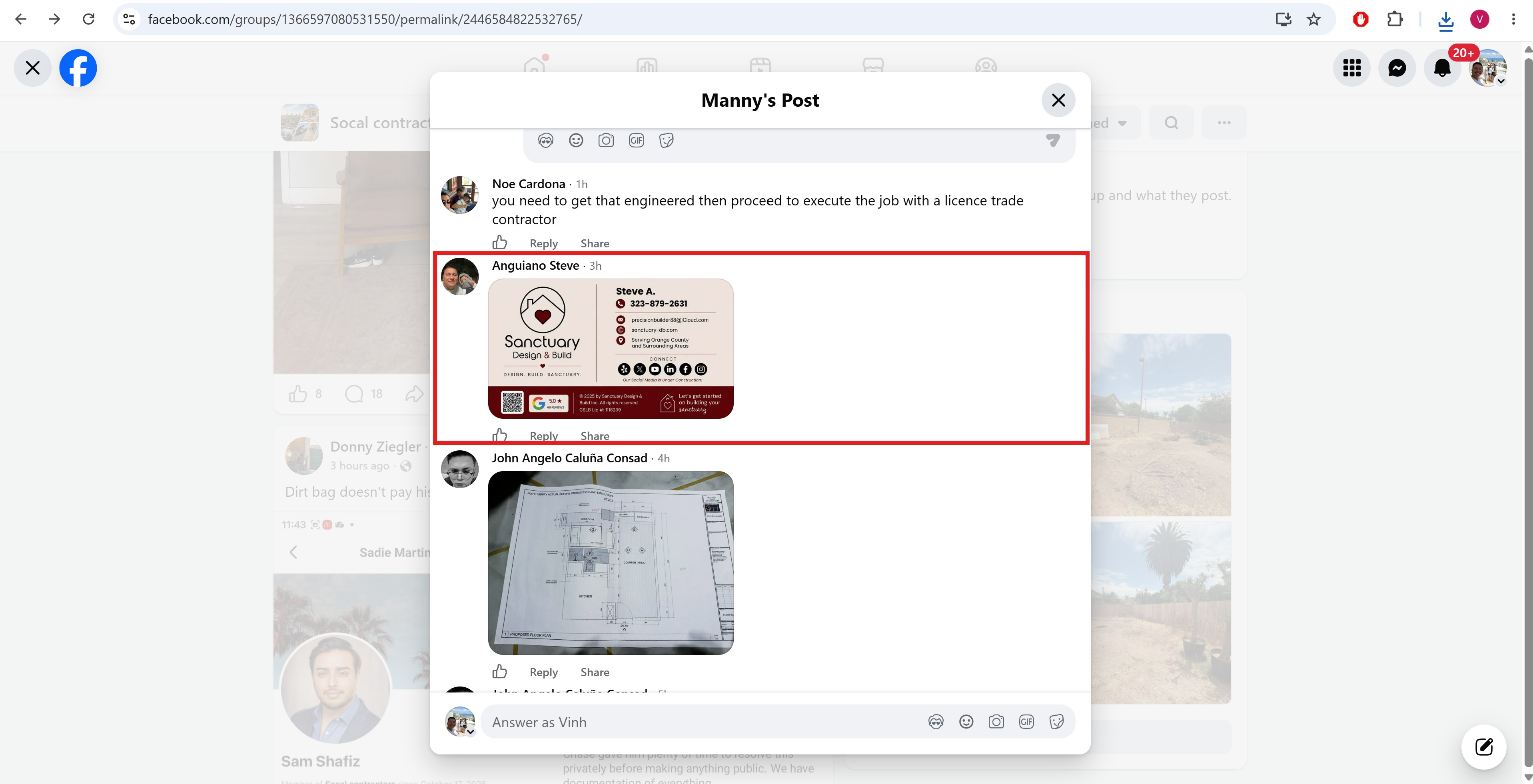Like Noe Cardona's comment
Image resolution: width=1533 pixels, height=784 pixels.
coord(500,243)
